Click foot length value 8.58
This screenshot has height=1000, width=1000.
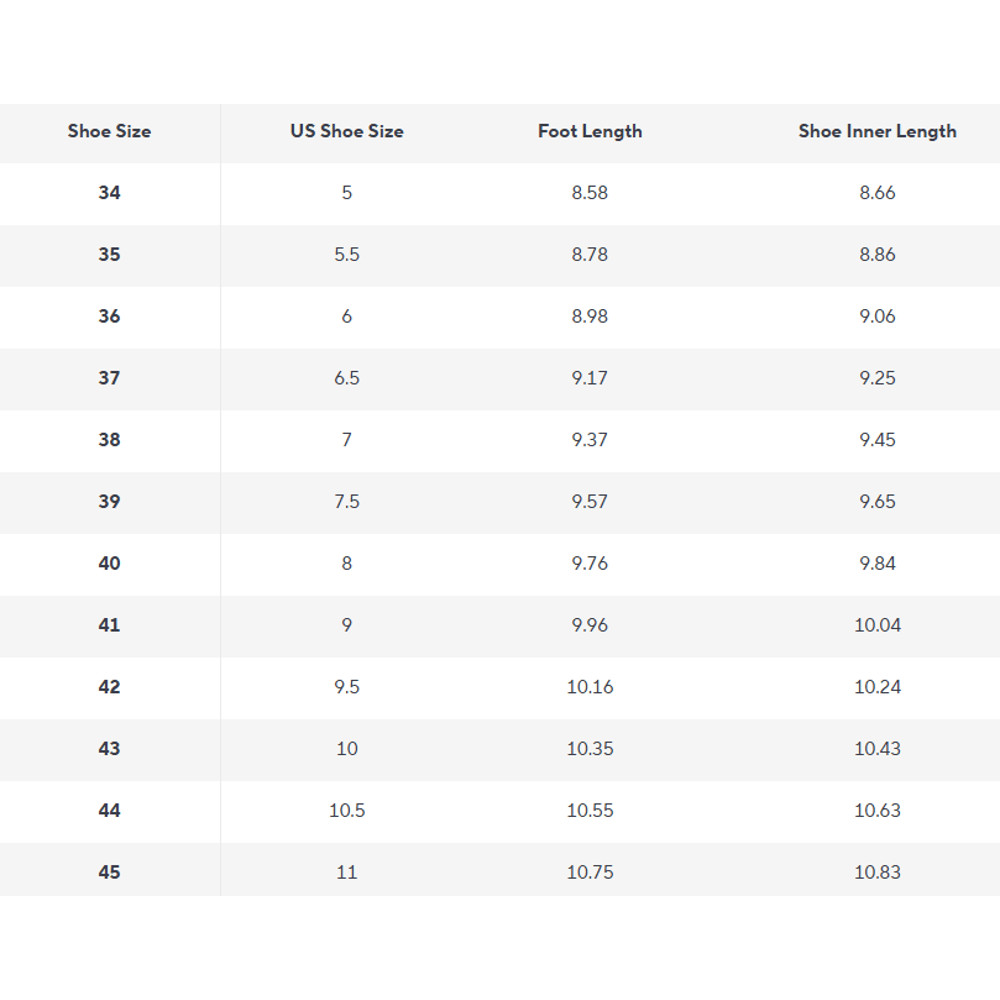590,193
